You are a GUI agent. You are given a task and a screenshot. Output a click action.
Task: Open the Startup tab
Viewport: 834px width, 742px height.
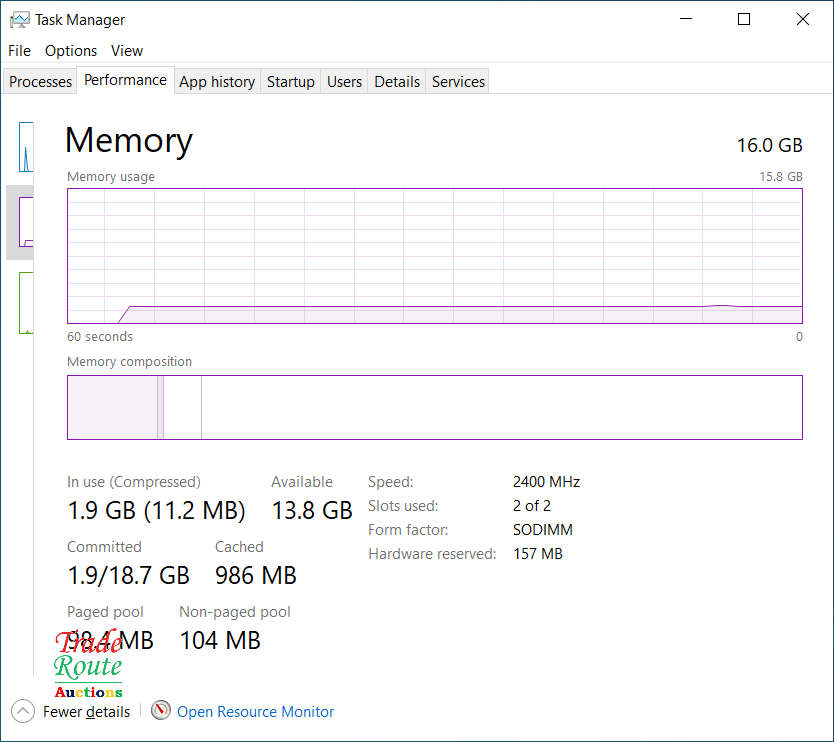point(290,82)
